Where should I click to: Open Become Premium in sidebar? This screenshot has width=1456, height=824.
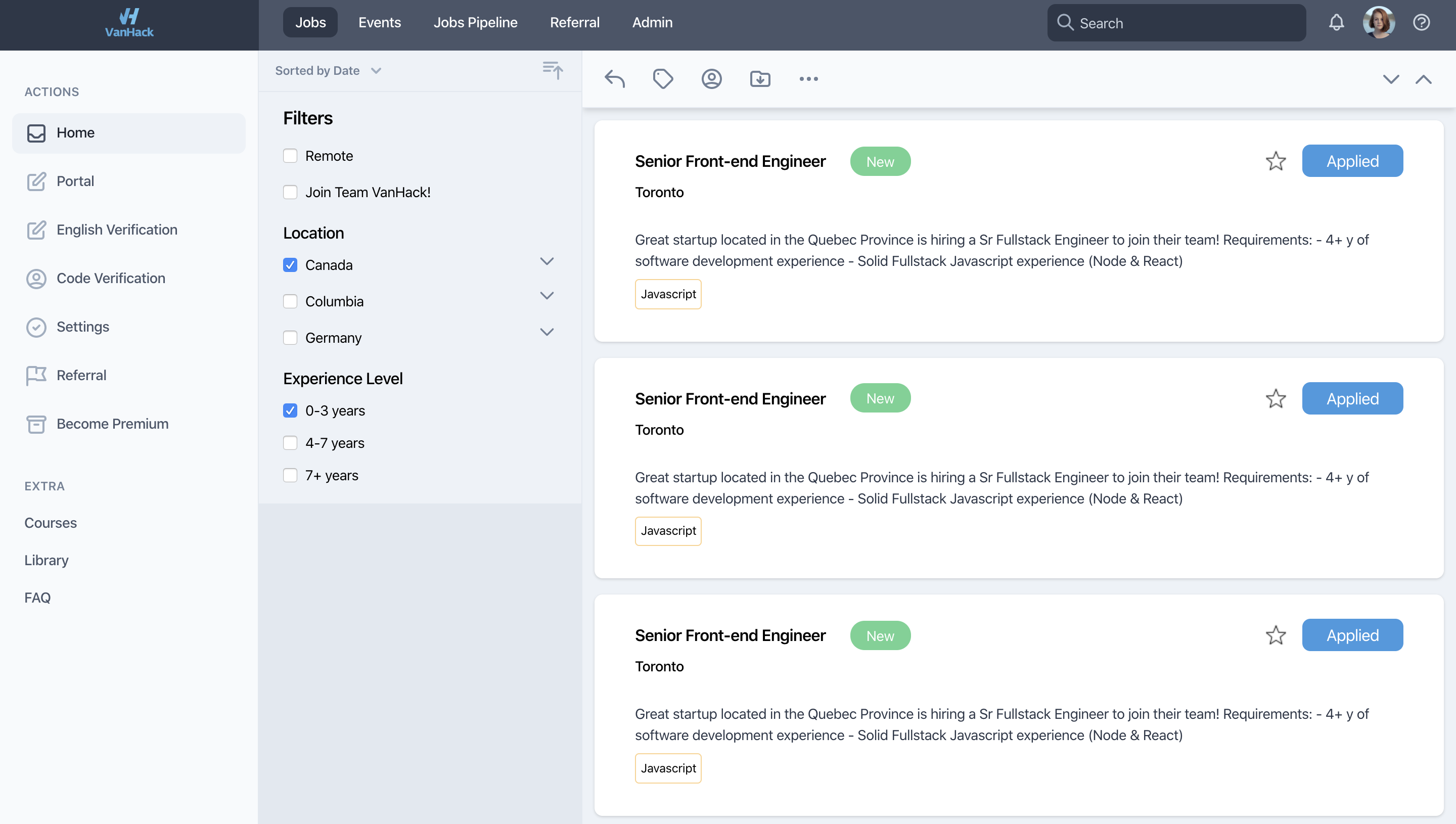click(112, 424)
